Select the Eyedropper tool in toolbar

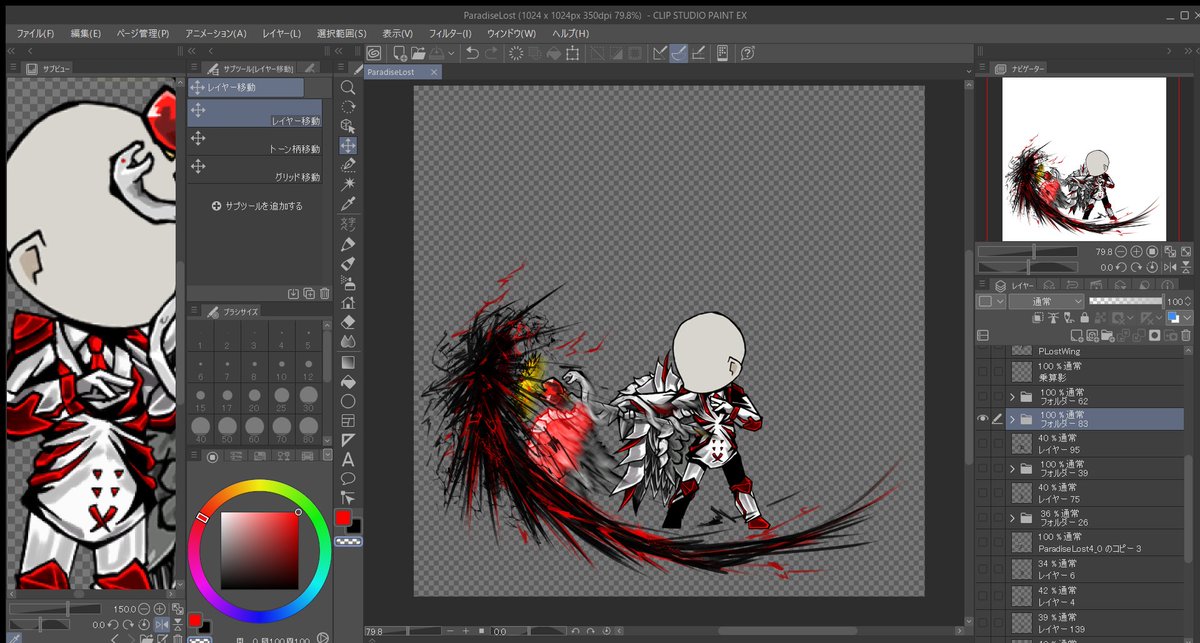pos(348,204)
